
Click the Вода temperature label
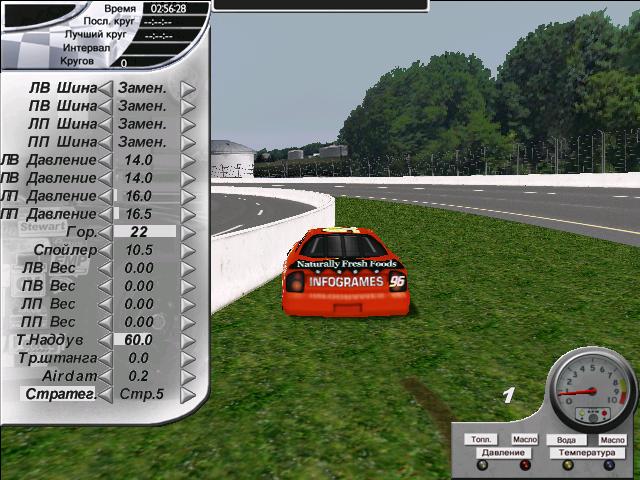coord(567,439)
